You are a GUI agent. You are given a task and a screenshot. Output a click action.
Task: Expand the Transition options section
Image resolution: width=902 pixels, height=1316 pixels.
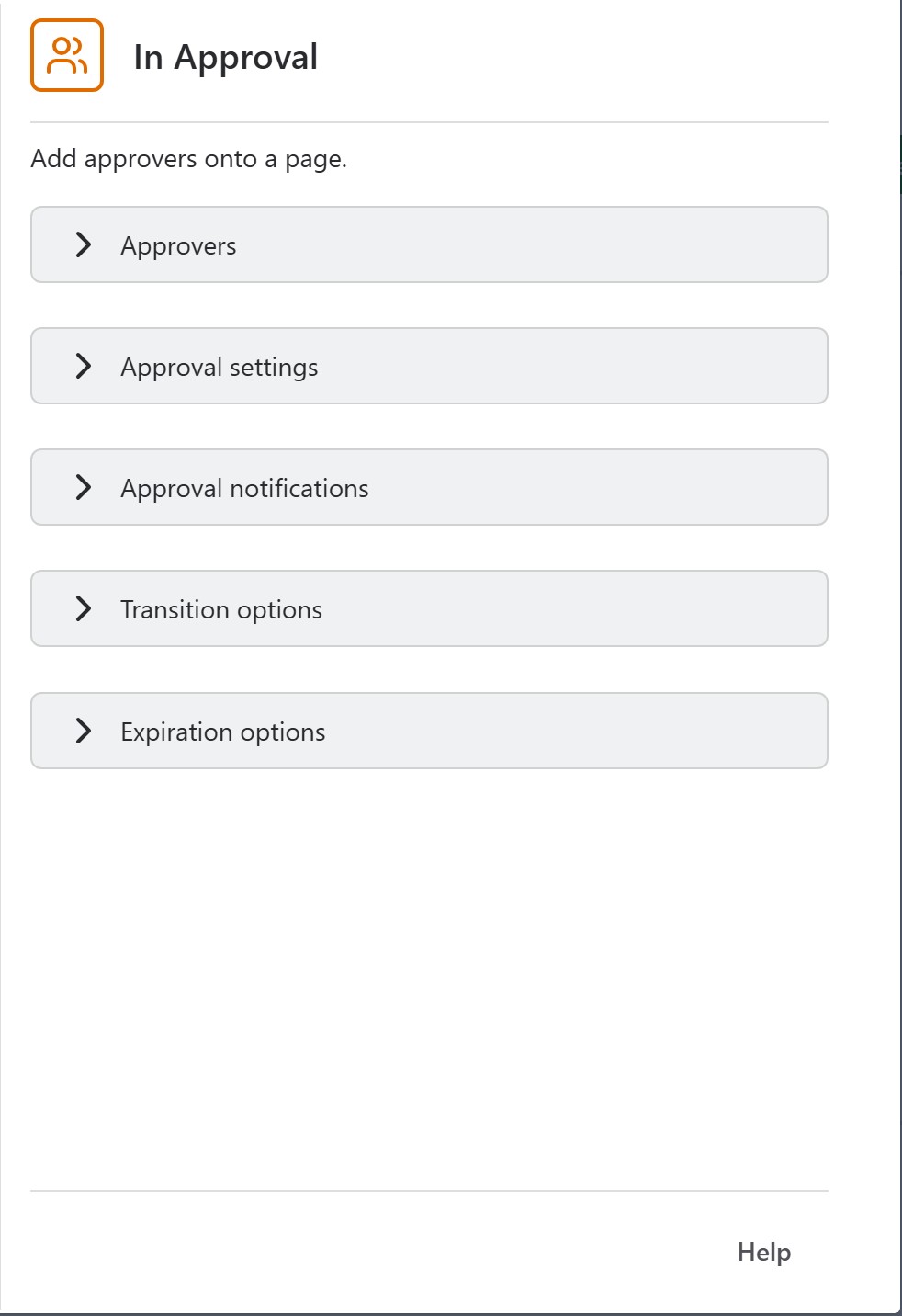pos(429,608)
